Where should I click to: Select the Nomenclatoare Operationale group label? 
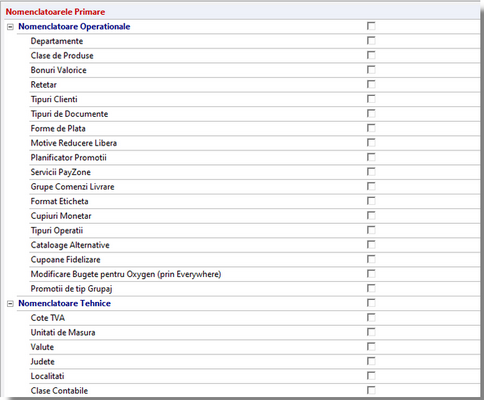74,27
